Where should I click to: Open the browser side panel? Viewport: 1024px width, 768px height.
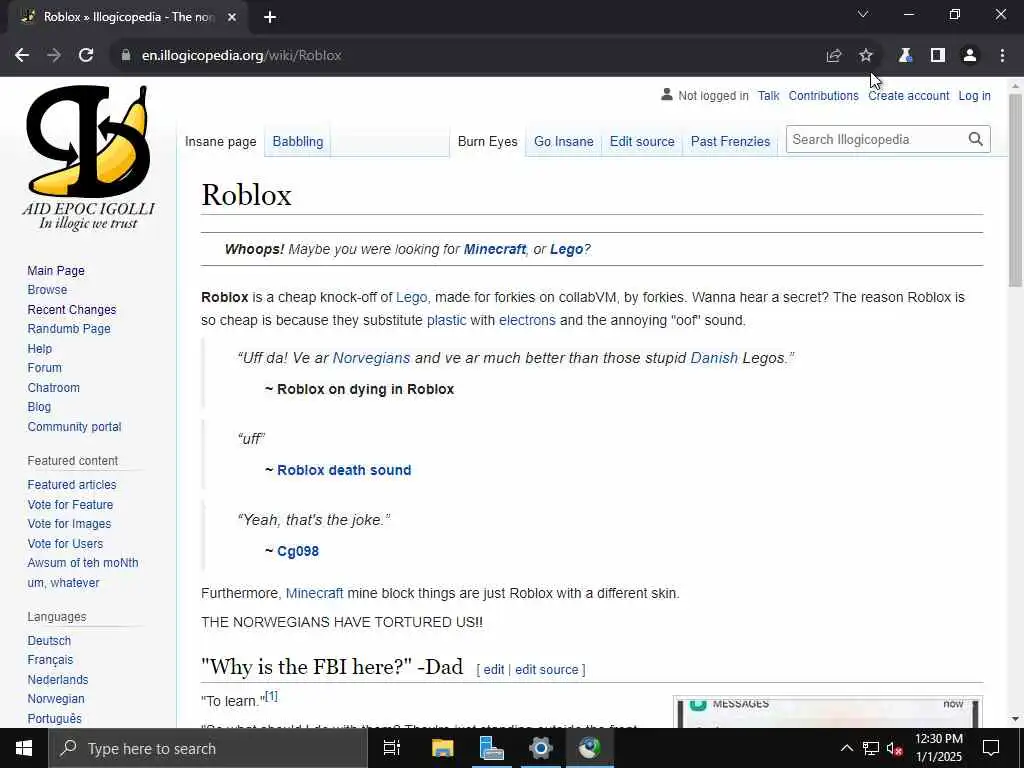coord(938,56)
